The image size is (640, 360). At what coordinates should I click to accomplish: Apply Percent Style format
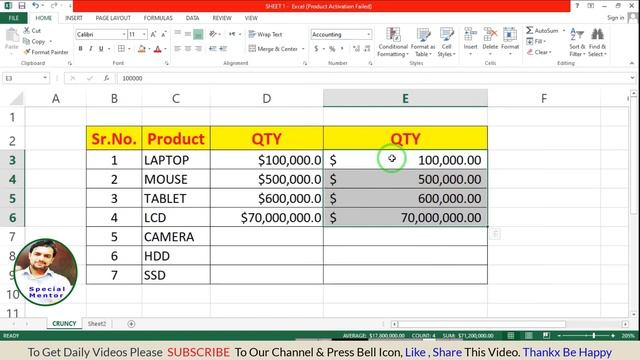332,49
